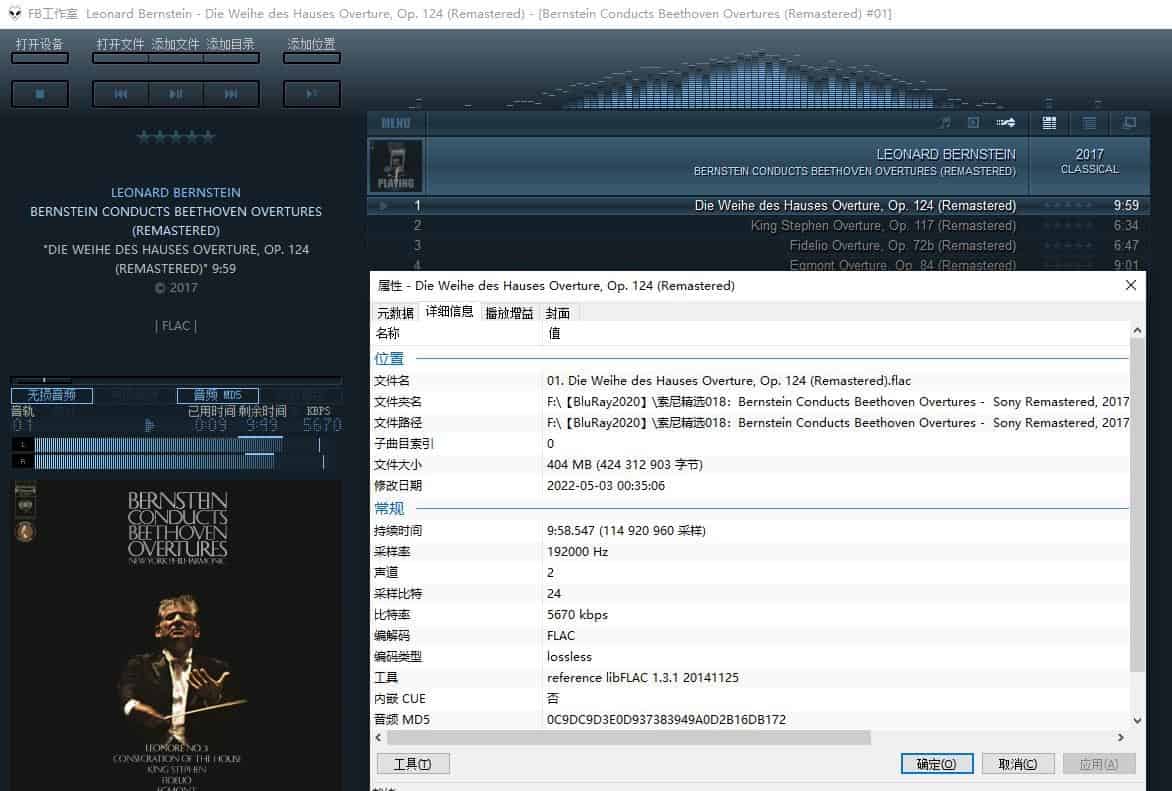The width and height of the screenshot is (1172, 791).
Task: Click the PLAYING album thumbnail in the playlist header
Action: [396, 165]
